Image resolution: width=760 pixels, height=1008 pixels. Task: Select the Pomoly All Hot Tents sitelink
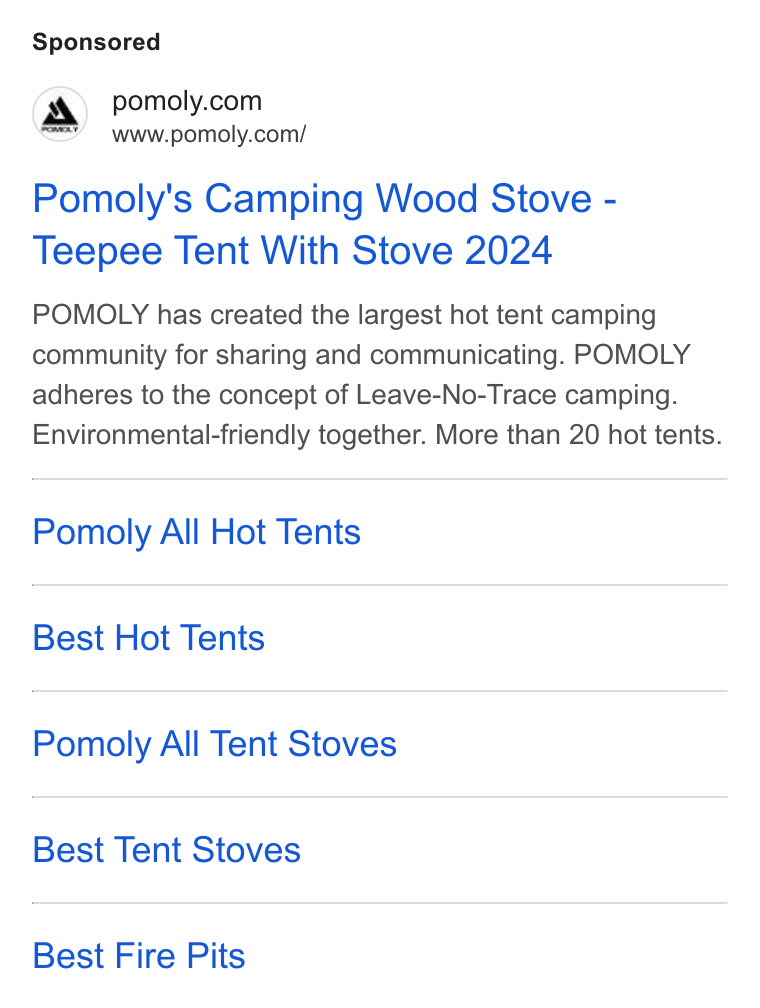[197, 532]
